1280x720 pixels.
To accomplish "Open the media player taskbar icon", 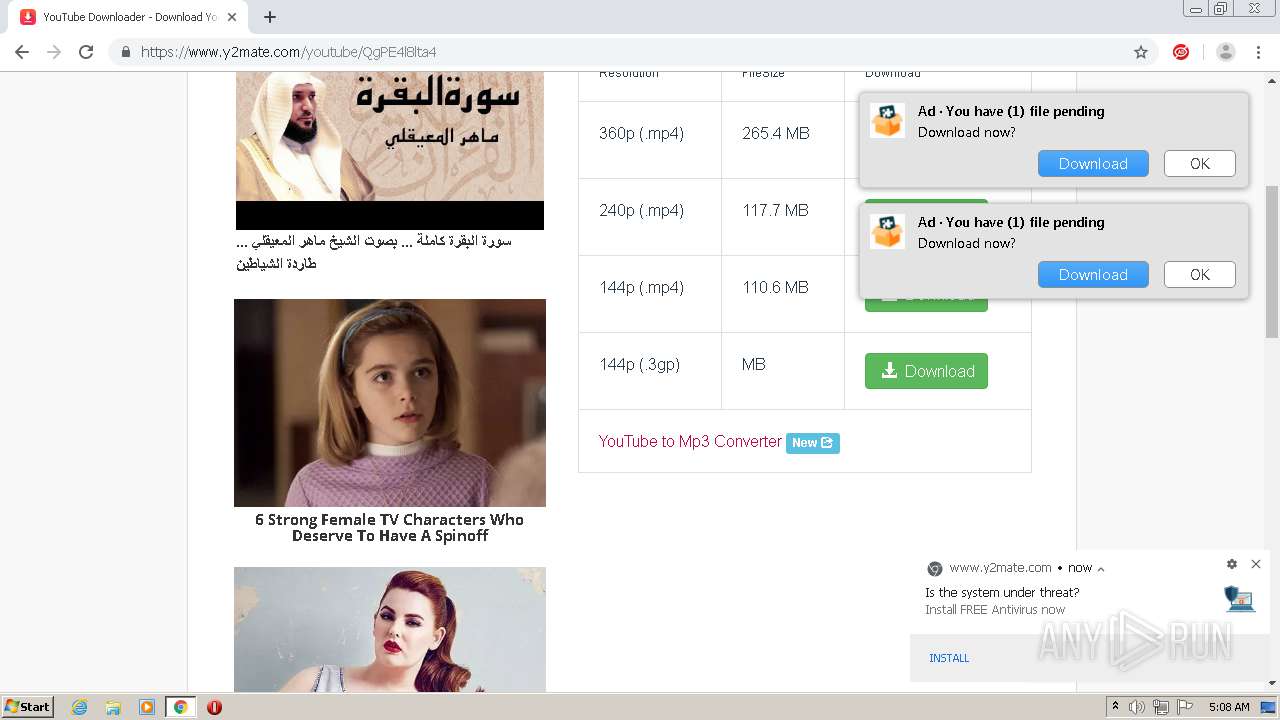I will tap(147, 707).
